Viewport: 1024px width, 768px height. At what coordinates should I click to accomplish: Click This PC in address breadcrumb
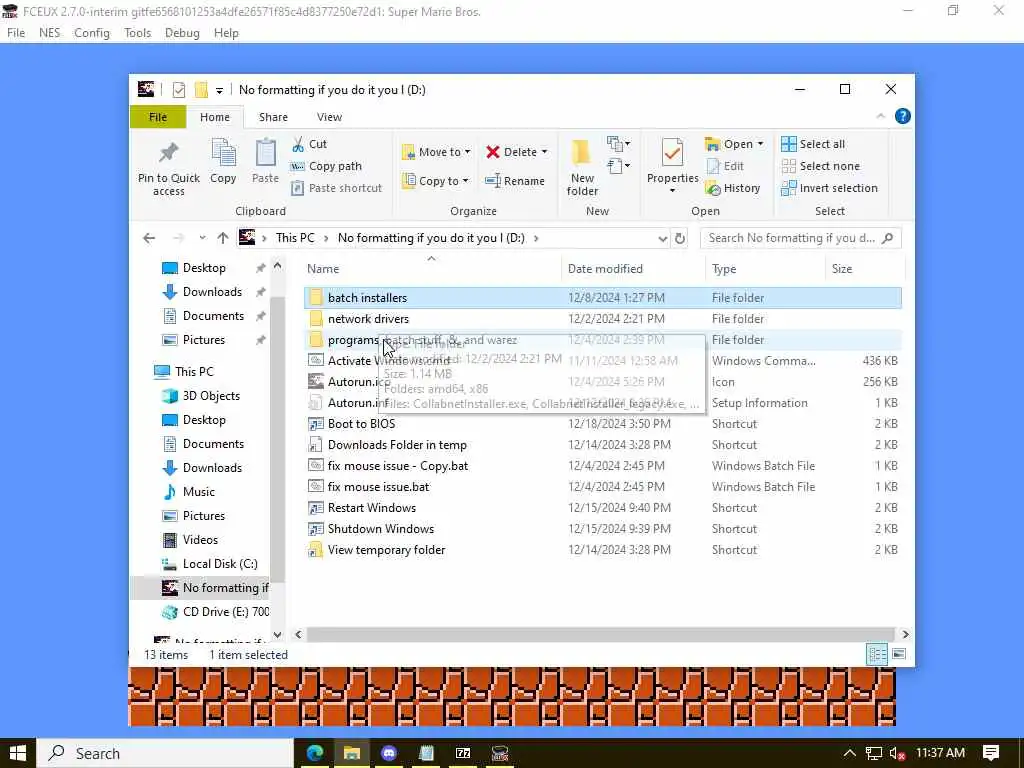point(295,238)
